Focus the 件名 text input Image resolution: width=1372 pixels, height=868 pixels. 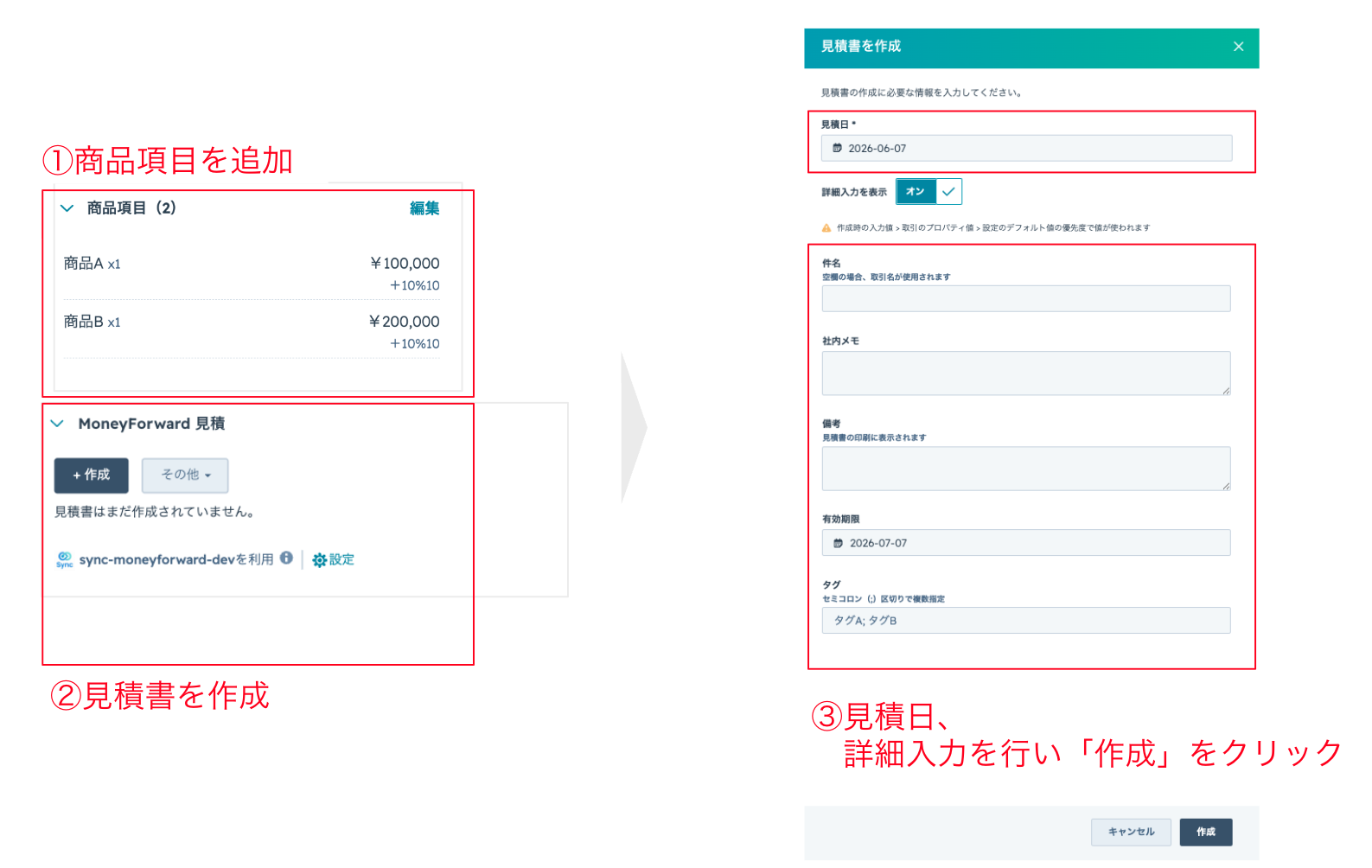coord(1026,299)
